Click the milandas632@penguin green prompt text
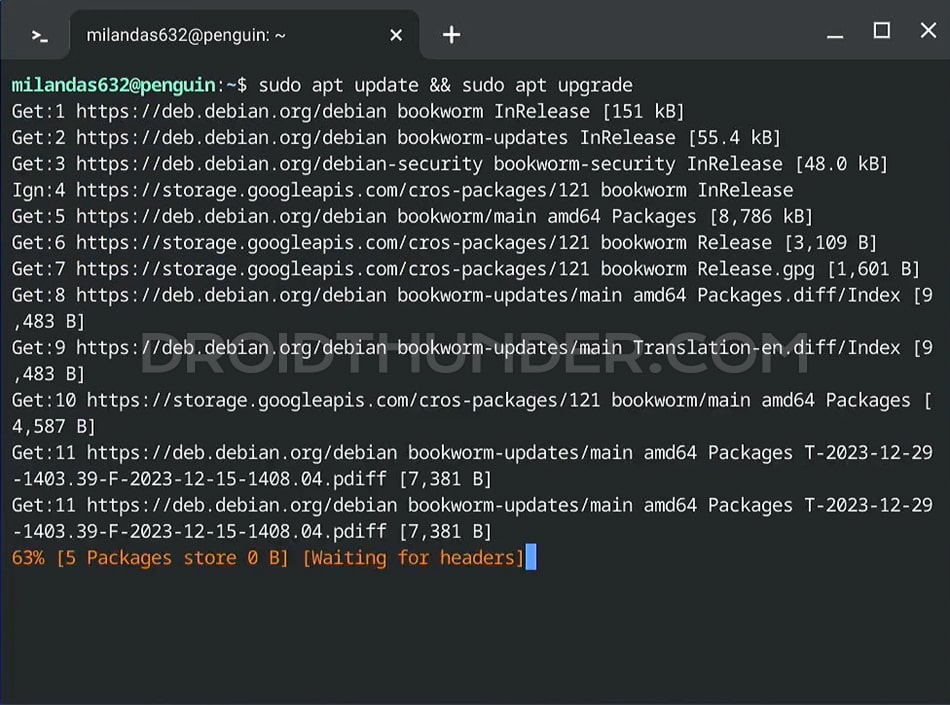Image resolution: width=950 pixels, height=705 pixels. point(113,85)
